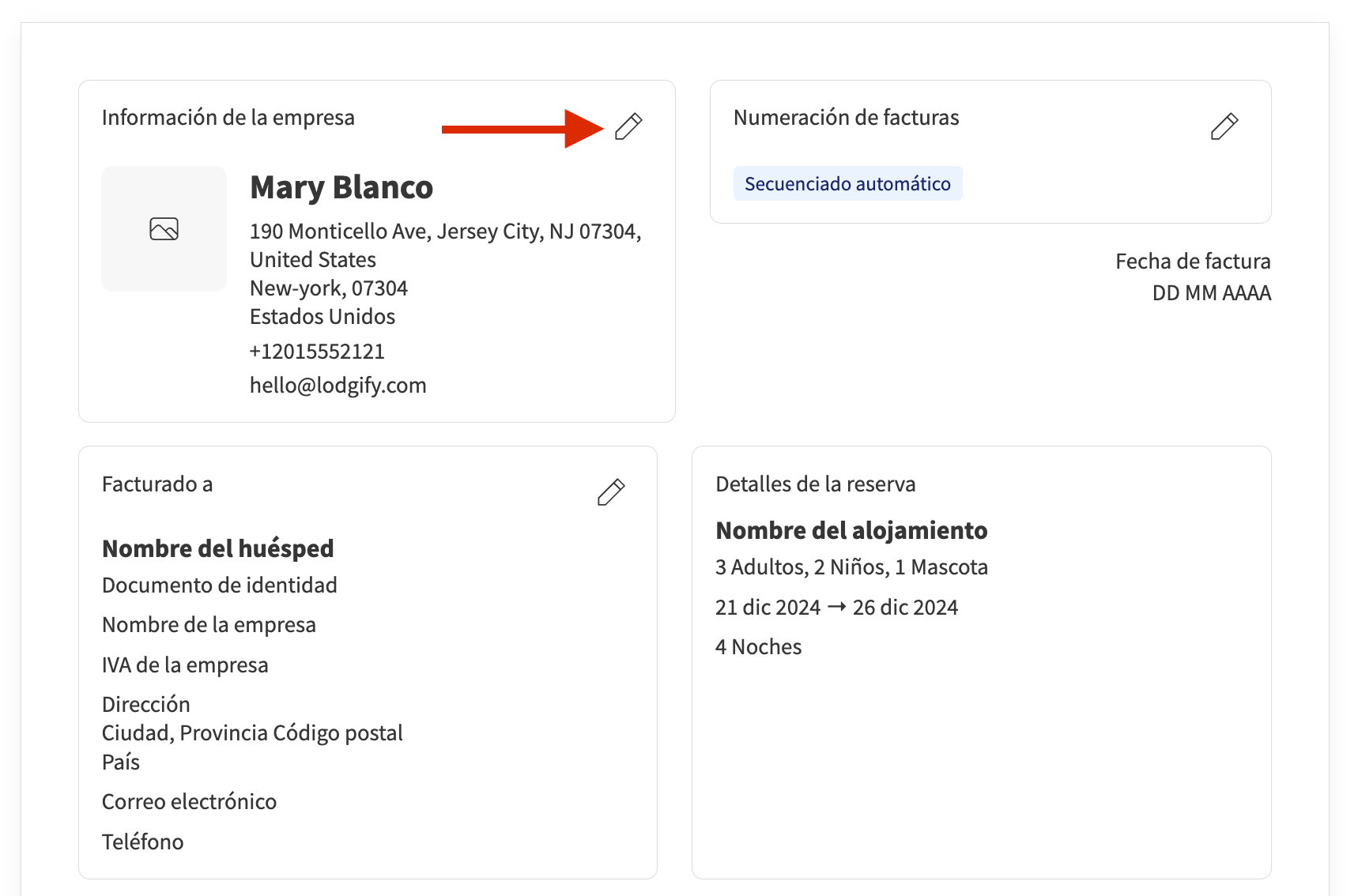This screenshot has width=1358, height=896.
Task: Click the 190 Monticello Ave address line
Action: (x=445, y=232)
